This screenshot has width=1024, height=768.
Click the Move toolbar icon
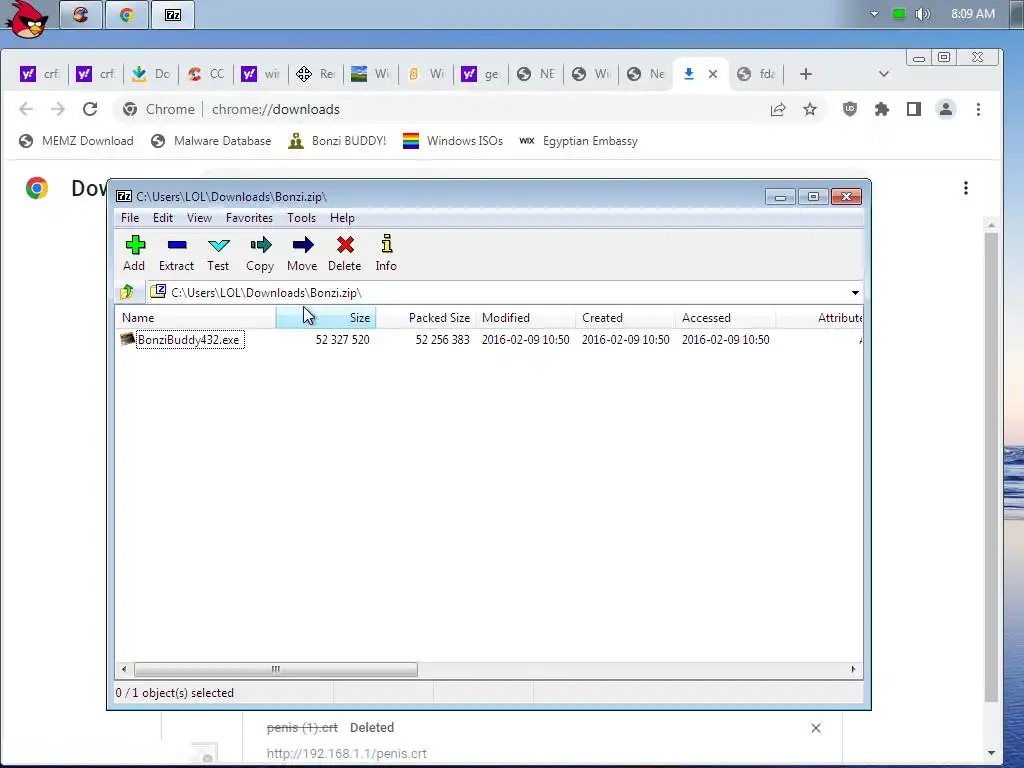click(302, 246)
